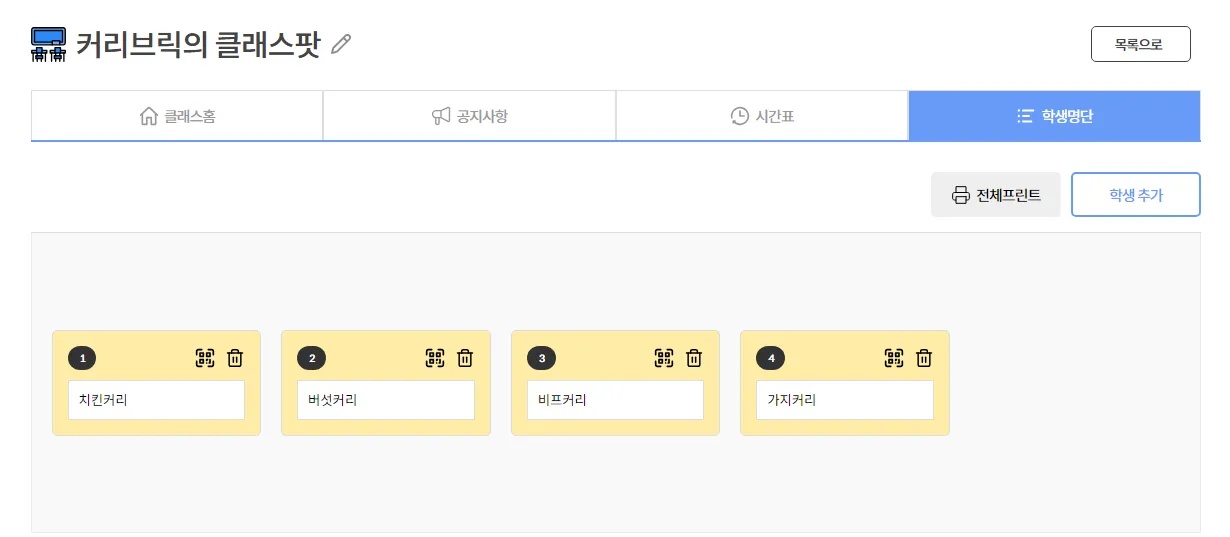Go to the 시간표 tab
Viewport: 1230px width, 537px height.
pos(762,116)
